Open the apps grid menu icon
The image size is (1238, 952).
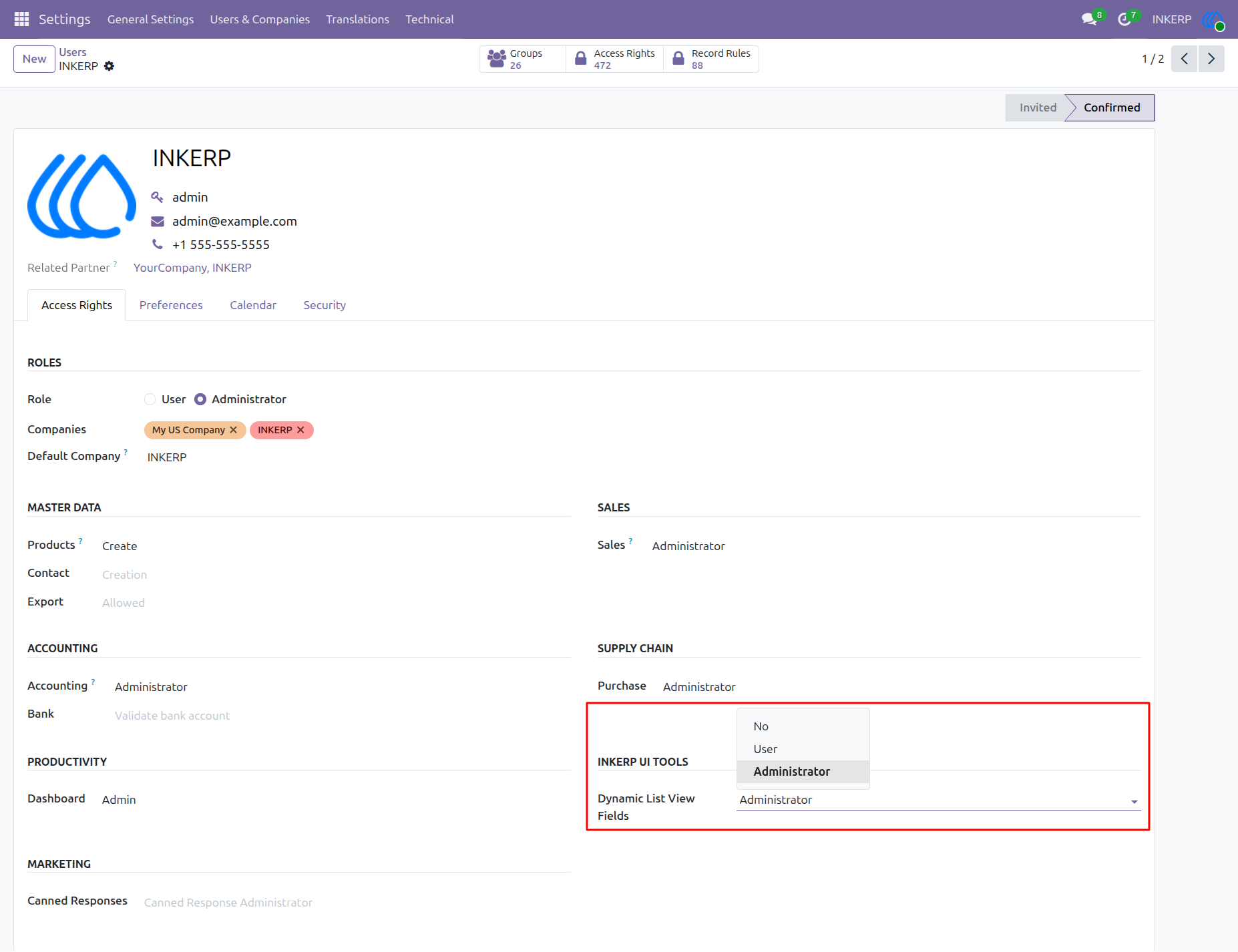click(21, 19)
